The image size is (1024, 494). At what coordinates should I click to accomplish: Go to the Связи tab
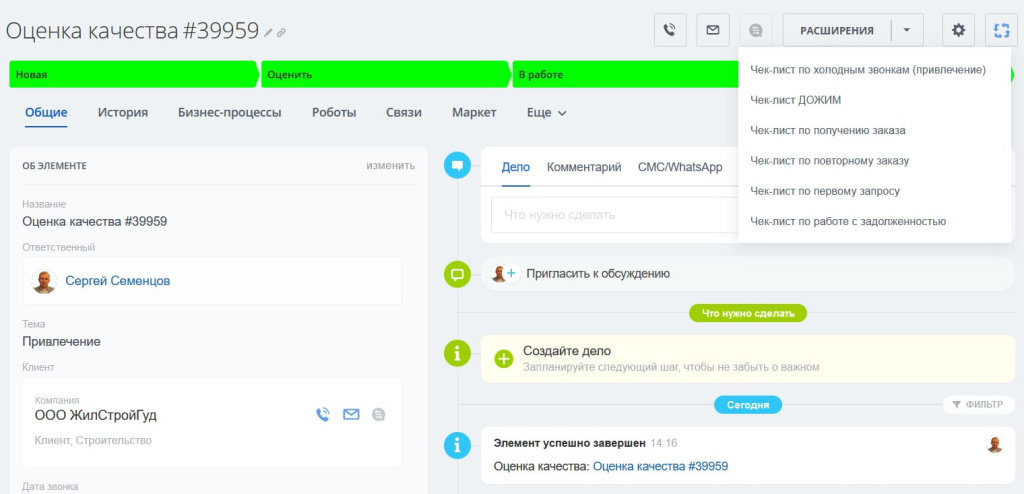404,112
